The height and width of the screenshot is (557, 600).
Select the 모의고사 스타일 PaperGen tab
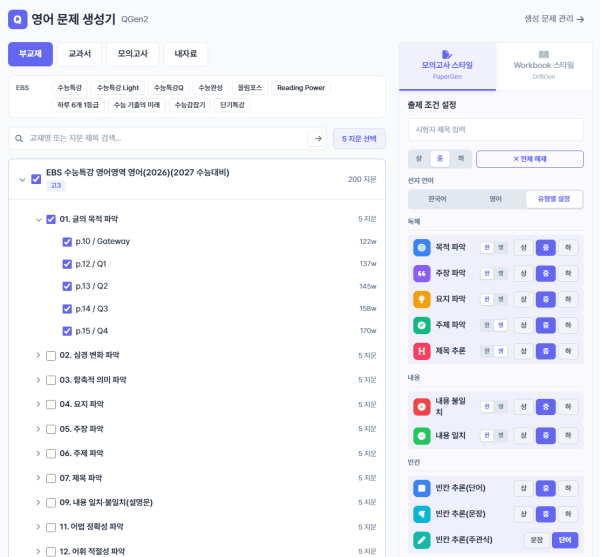447,66
